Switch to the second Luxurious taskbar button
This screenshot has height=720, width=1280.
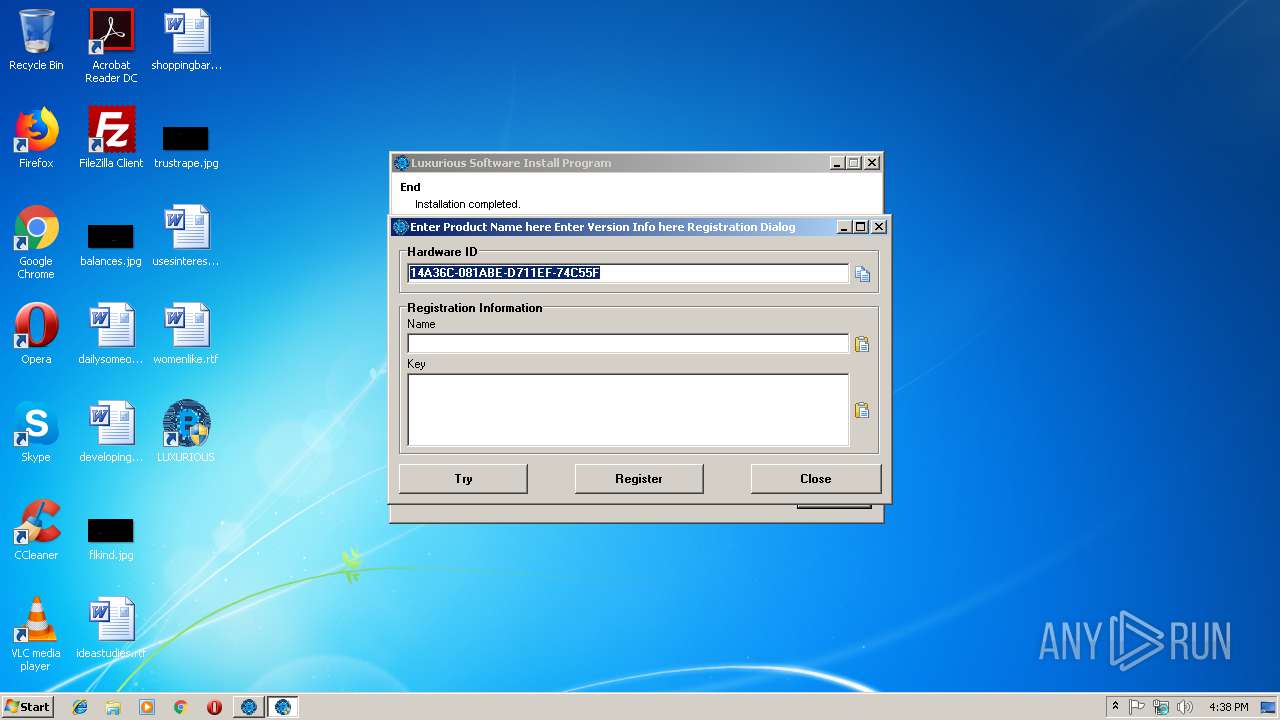pyautogui.click(x=283, y=707)
